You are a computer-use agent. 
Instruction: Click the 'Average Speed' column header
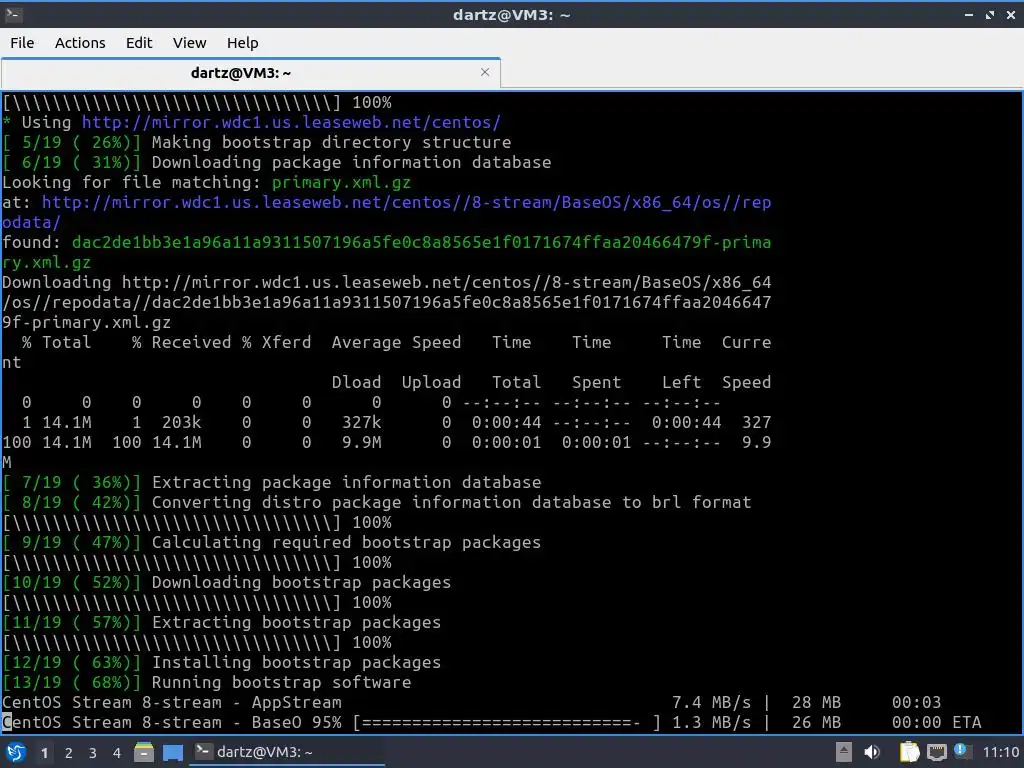point(396,342)
